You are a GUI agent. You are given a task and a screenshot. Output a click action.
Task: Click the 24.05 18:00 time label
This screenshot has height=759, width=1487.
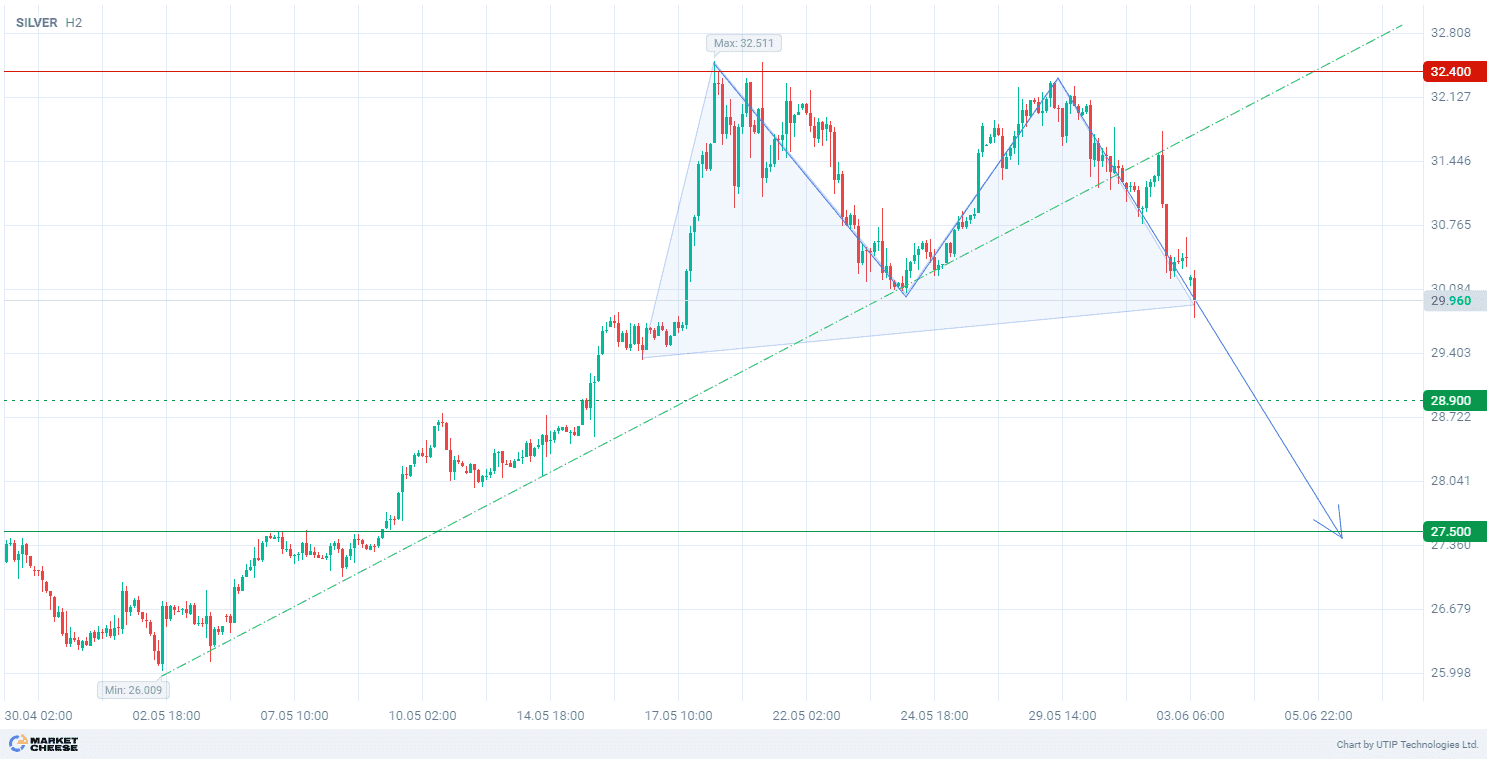[x=934, y=716]
